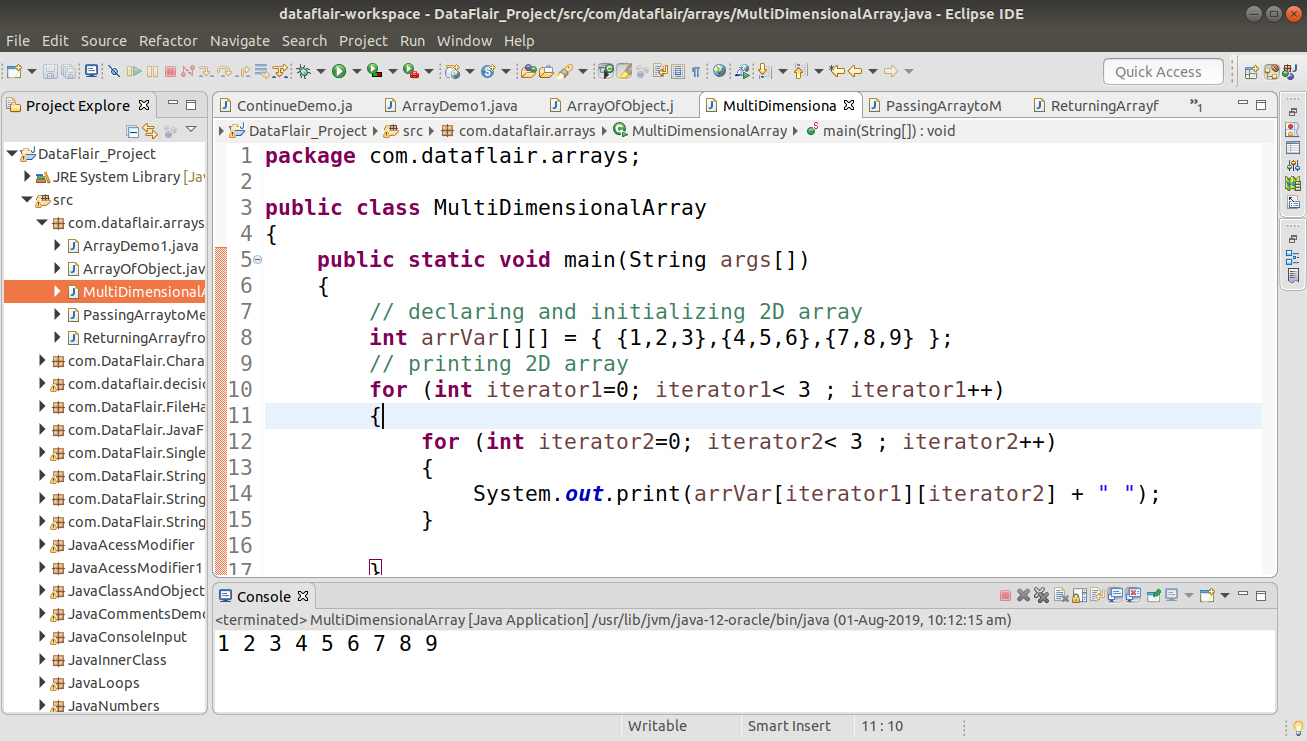The height and width of the screenshot is (741, 1307).
Task: Click the green Run button icon
Action: pos(339,71)
